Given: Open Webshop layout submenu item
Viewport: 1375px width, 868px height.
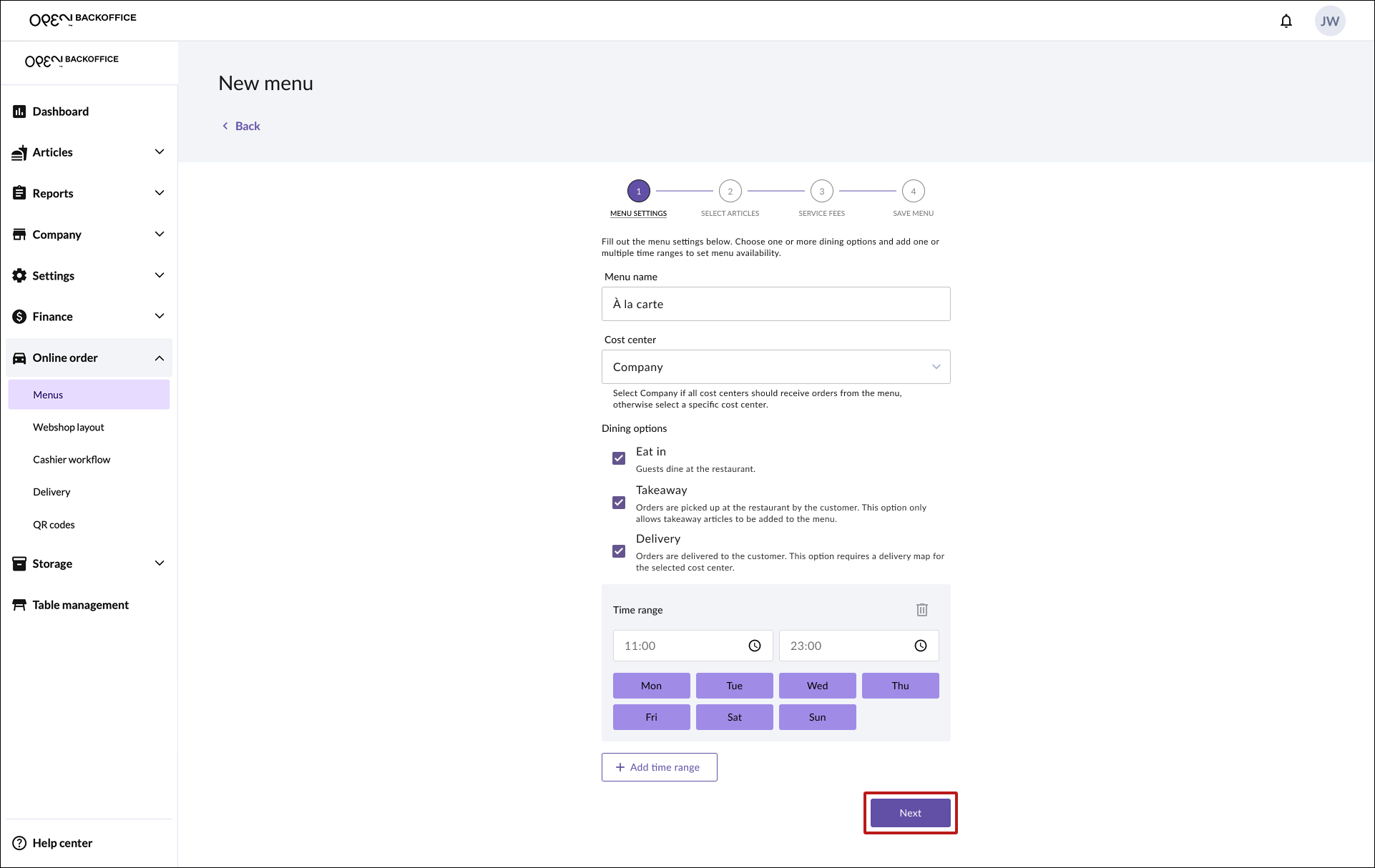Looking at the screenshot, I should [x=69, y=427].
